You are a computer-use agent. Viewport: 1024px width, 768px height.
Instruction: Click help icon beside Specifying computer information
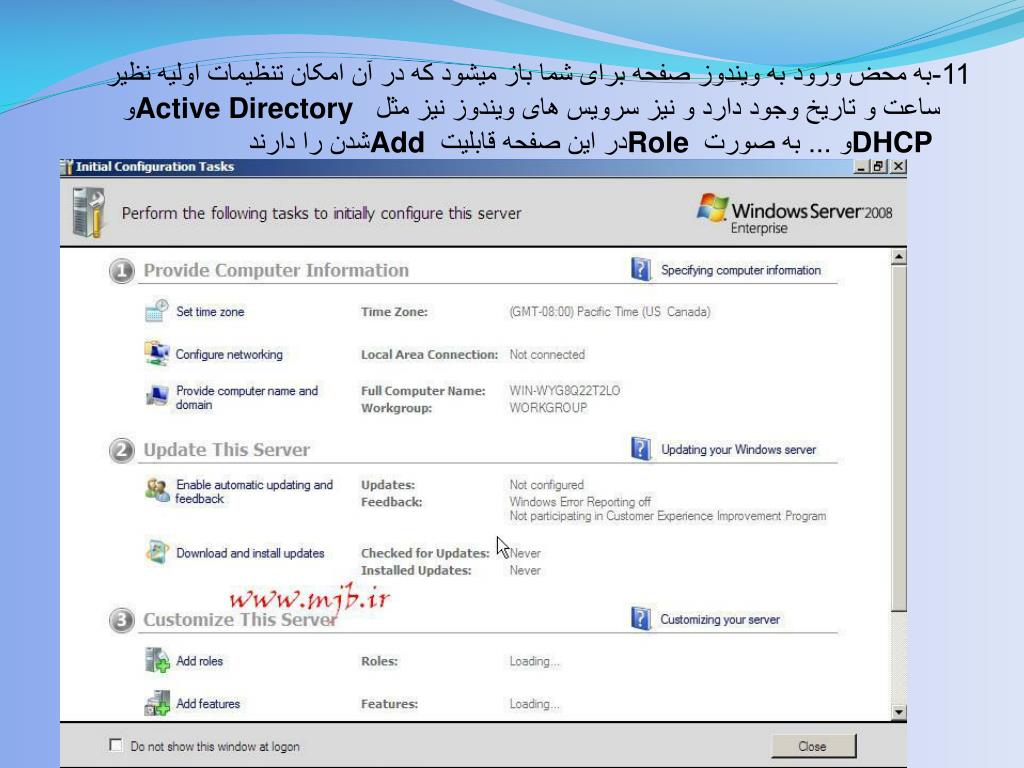641,269
